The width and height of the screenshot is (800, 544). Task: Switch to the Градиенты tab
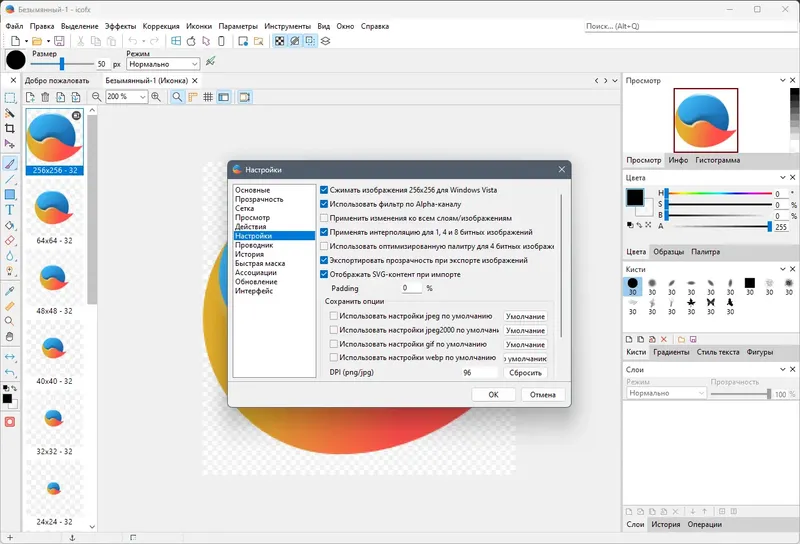[671, 352]
